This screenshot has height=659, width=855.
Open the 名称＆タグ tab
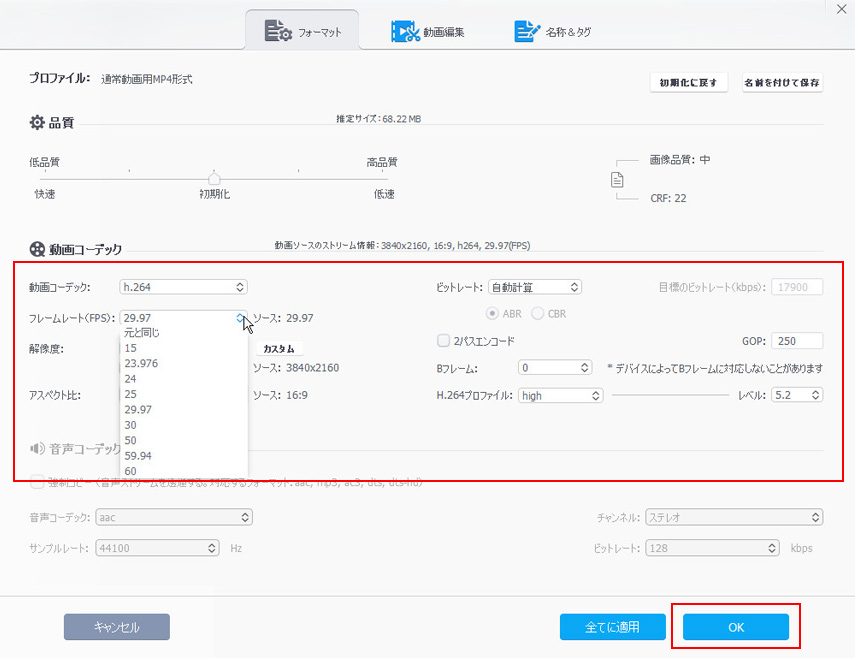click(x=553, y=32)
